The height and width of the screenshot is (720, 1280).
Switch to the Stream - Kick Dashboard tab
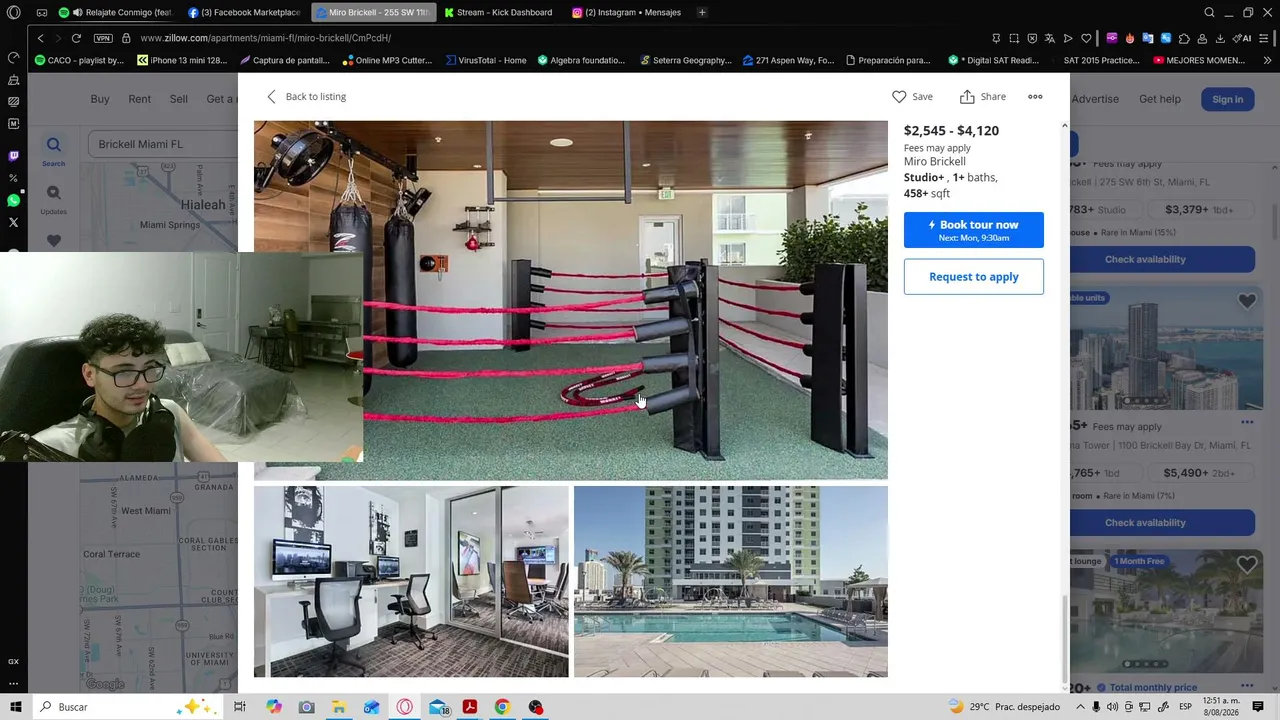point(500,13)
